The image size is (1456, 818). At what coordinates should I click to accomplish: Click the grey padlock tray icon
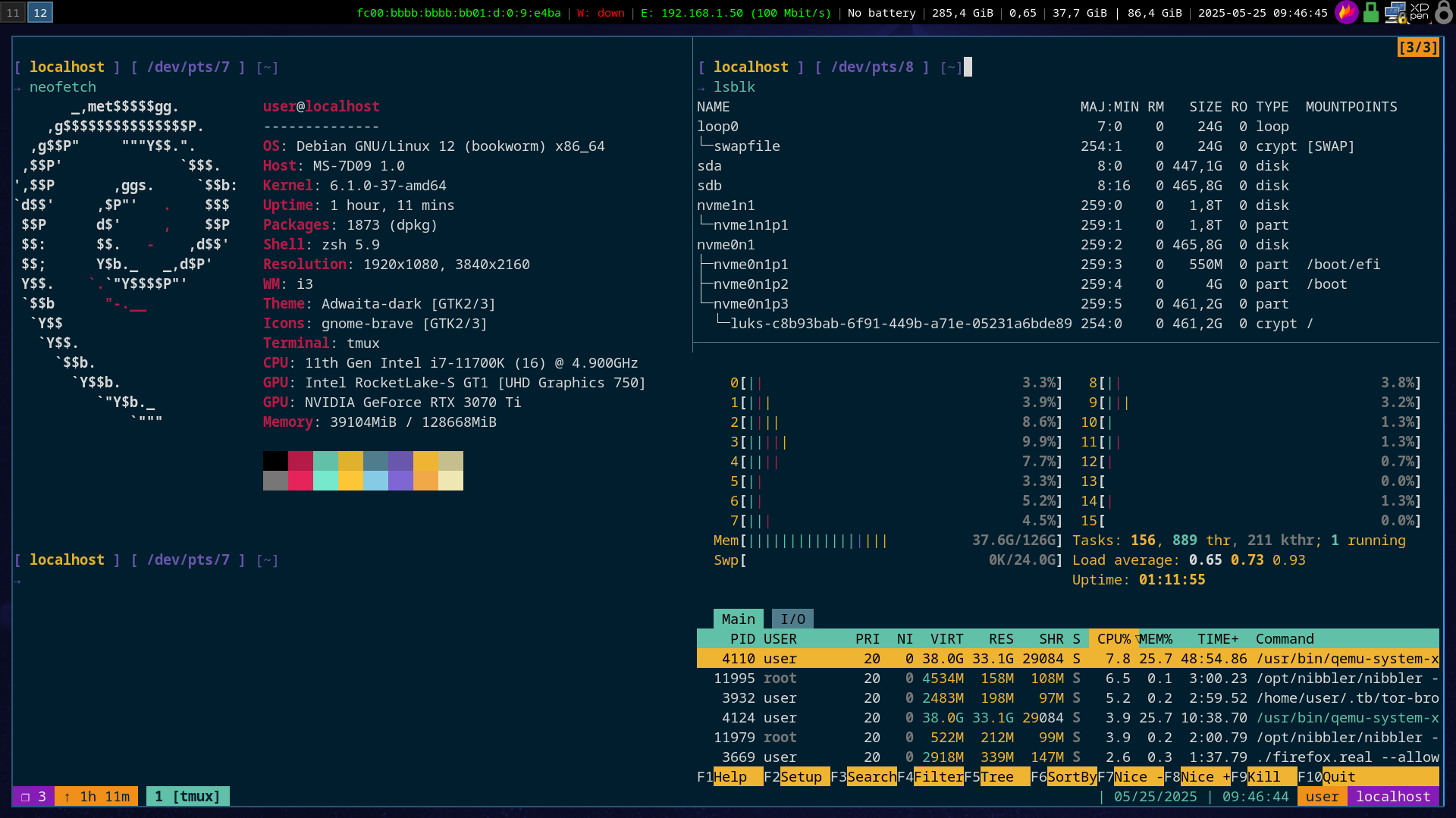(x=1444, y=12)
